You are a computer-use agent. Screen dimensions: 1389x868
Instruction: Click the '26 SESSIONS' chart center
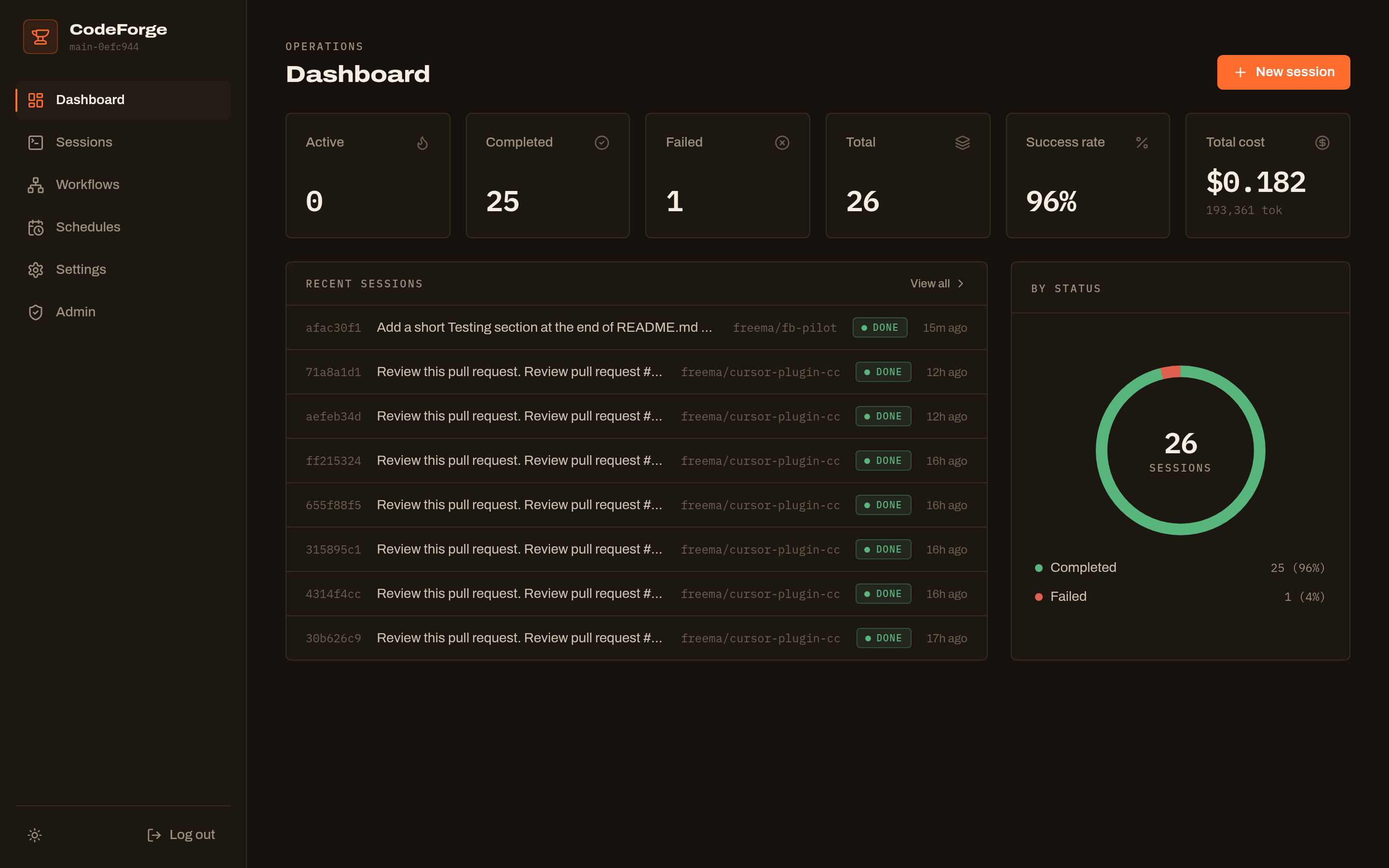point(1181,452)
